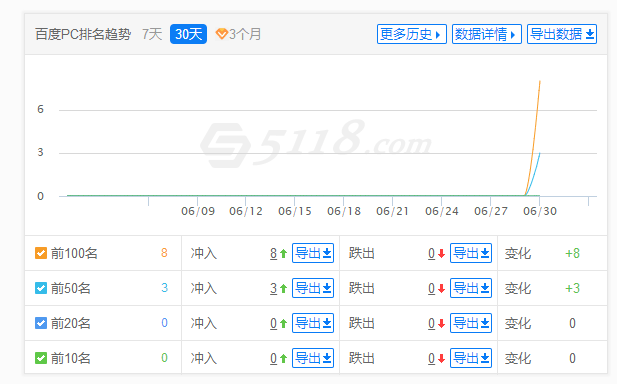Open the 前100名 跌出 count 0

click(x=432, y=254)
